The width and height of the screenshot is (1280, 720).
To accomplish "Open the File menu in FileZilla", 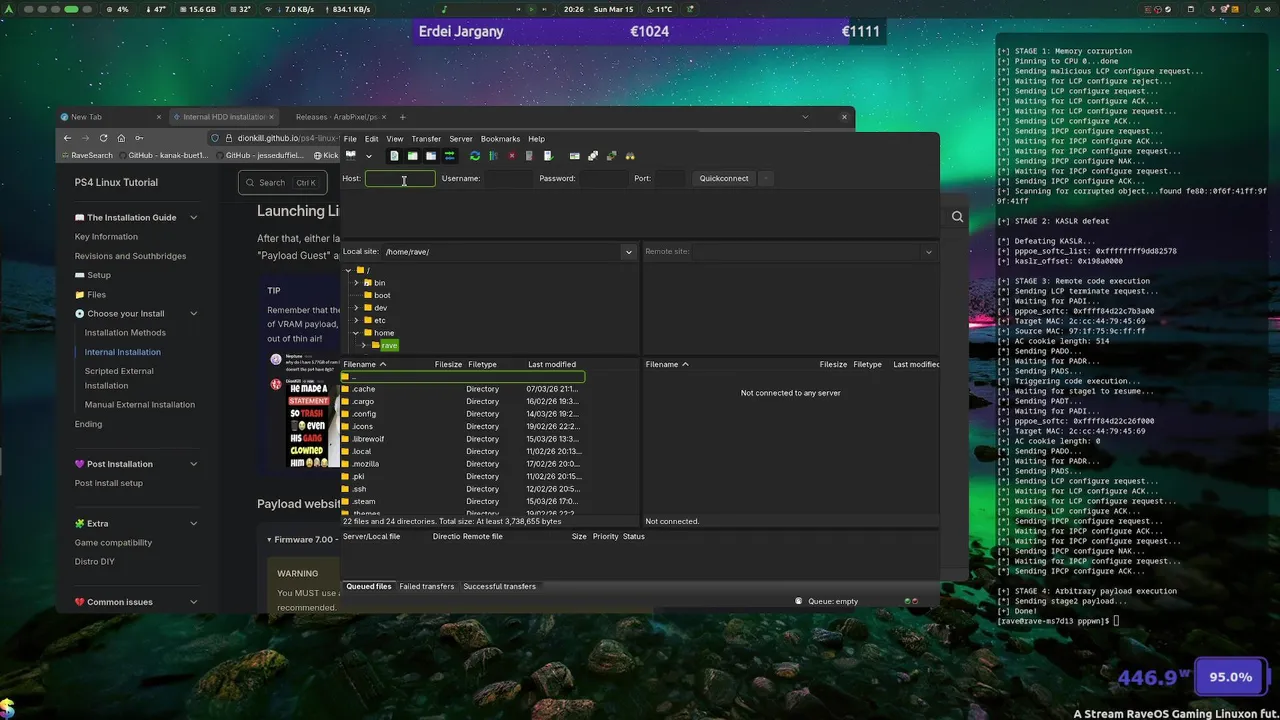I will click(350, 139).
